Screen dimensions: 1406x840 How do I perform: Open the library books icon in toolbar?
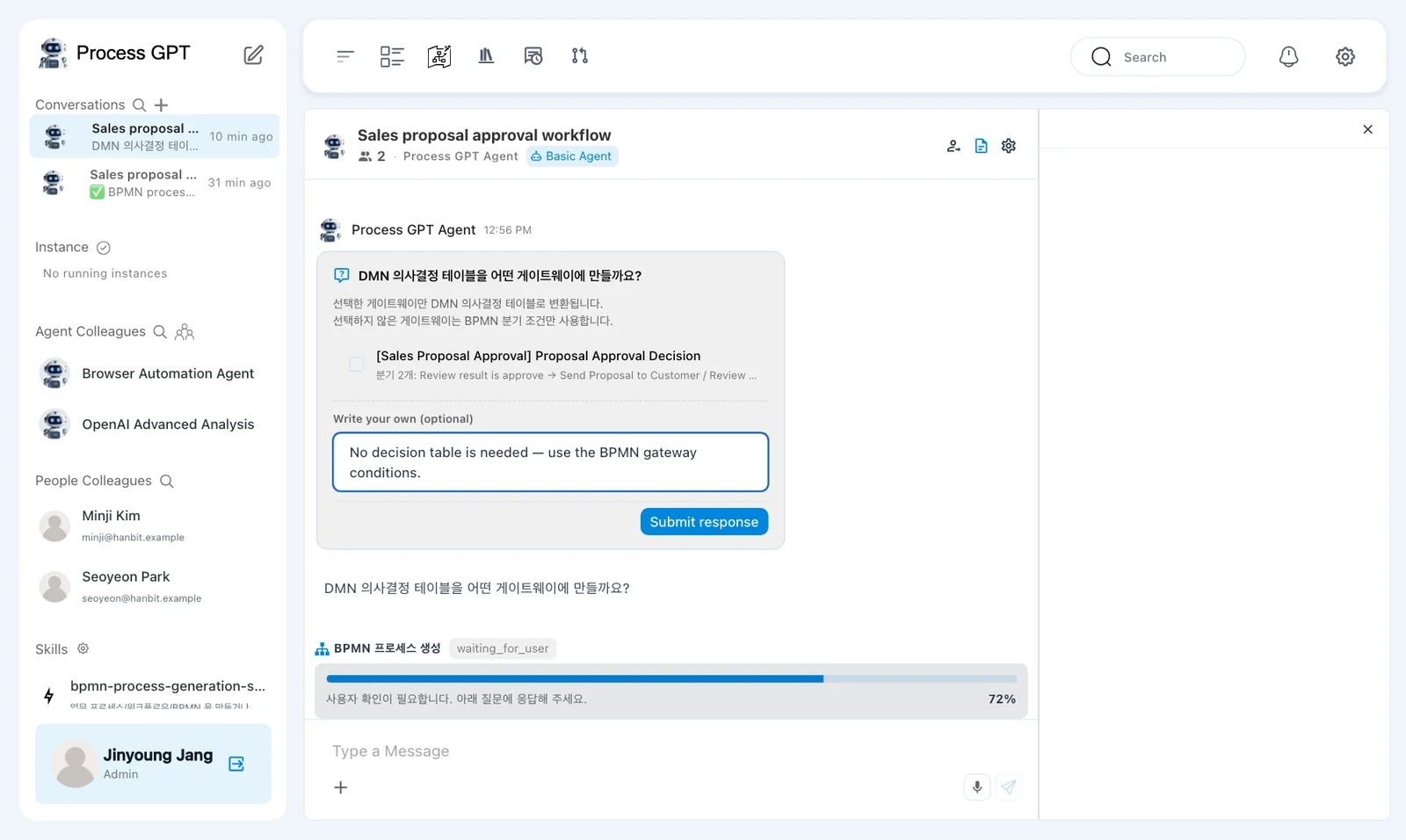coord(486,56)
